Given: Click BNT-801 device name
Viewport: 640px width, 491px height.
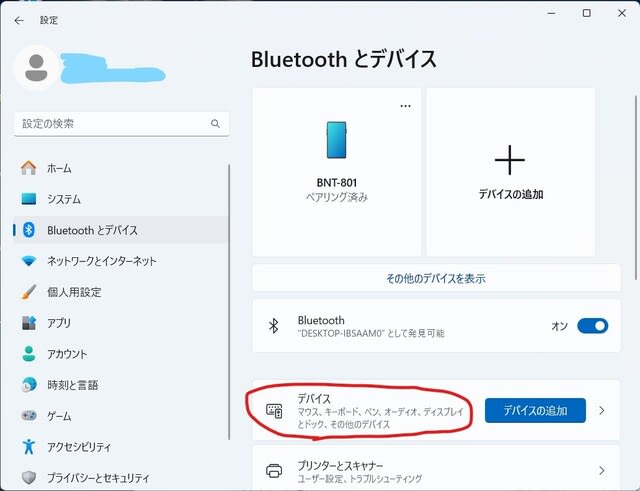Looking at the screenshot, I should click(337, 182).
